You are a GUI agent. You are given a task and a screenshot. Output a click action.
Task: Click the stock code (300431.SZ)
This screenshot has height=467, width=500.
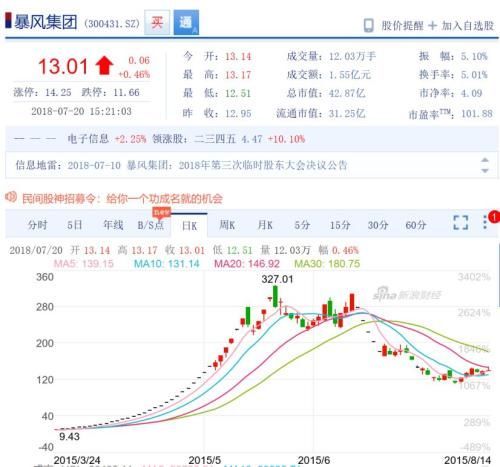pos(112,24)
